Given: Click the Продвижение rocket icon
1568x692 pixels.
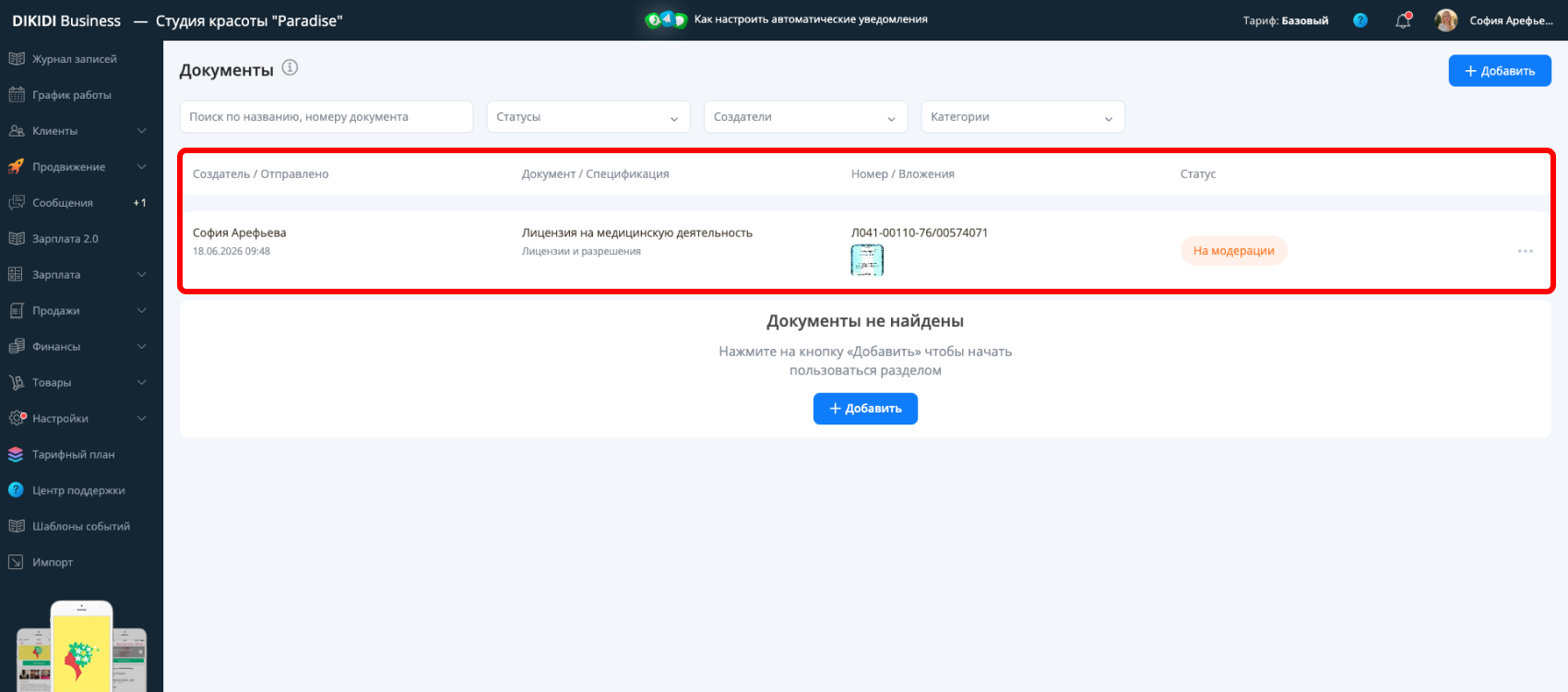Looking at the screenshot, I should pos(16,167).
